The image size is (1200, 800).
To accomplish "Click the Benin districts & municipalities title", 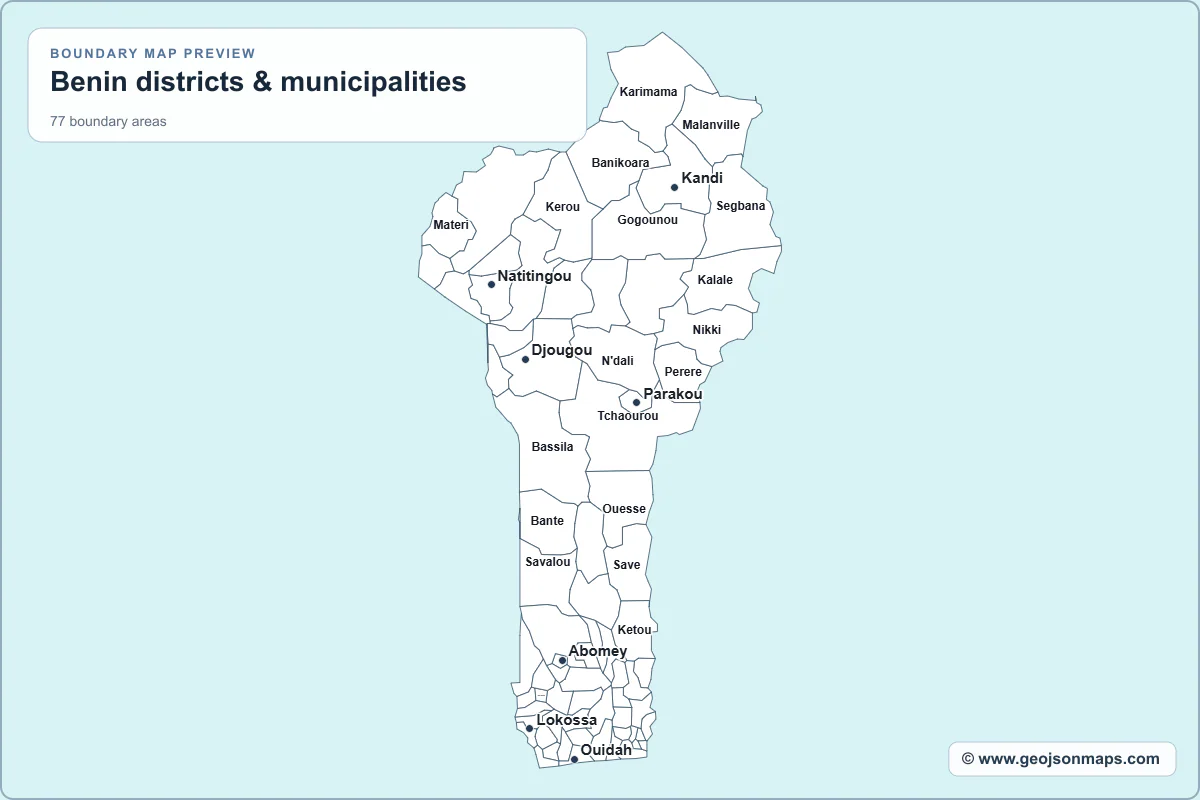I will tap(258, 81).
